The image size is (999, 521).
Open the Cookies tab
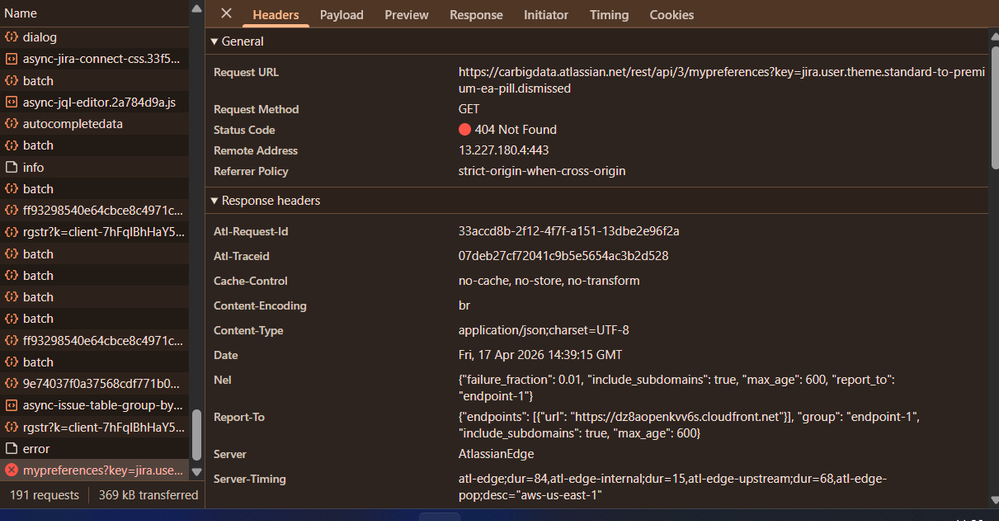point(672,15)
